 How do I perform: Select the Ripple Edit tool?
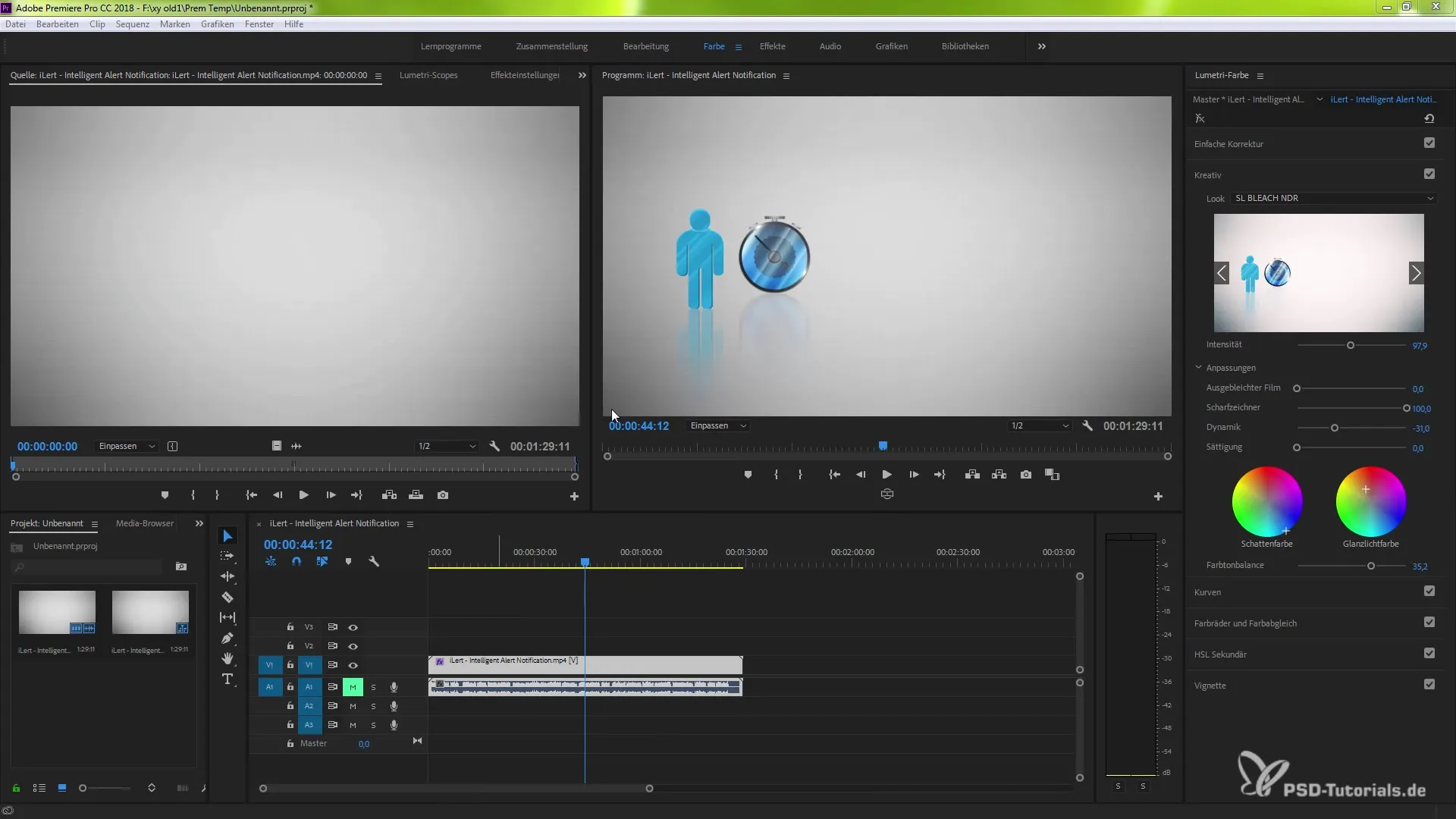pos(227,576)
